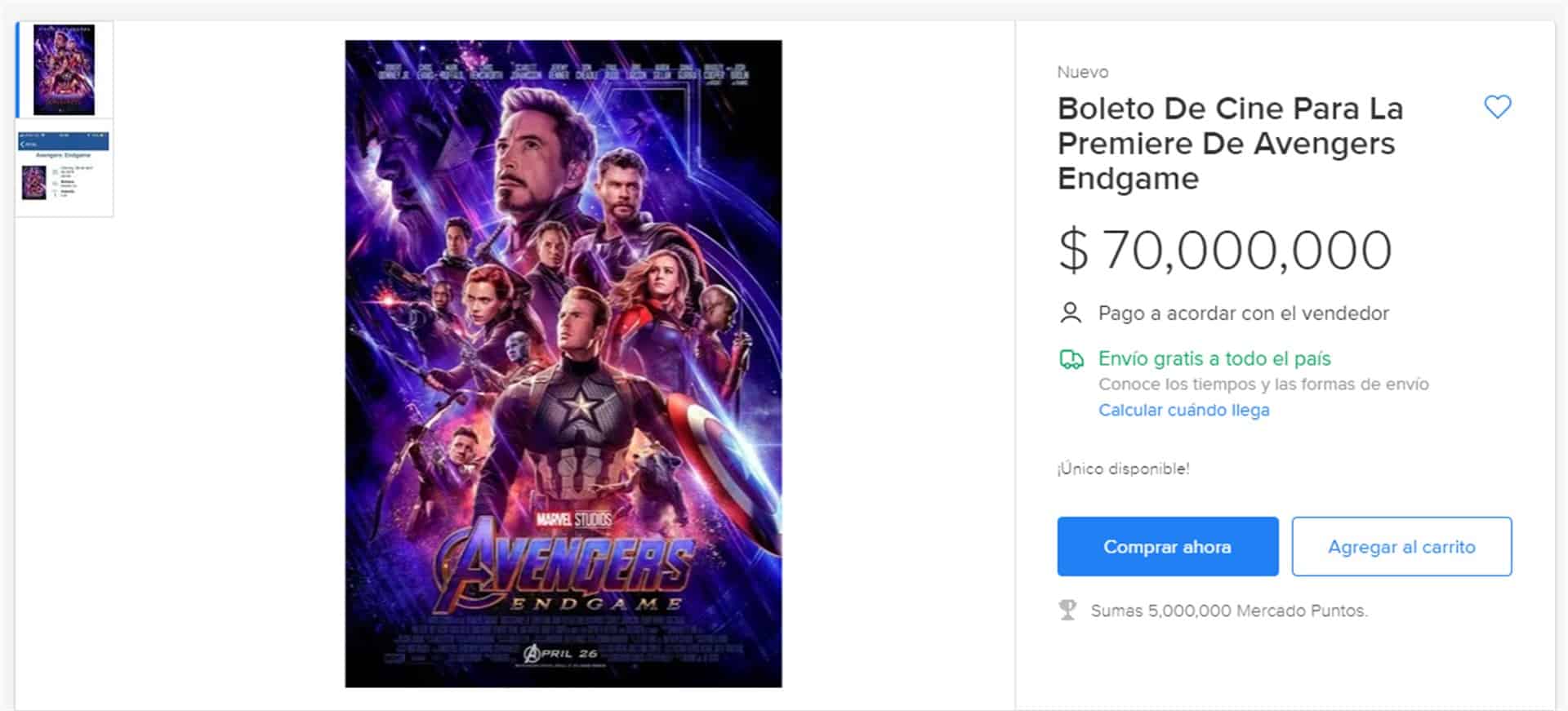Click the Sumas 5,000,000 Mercado Puntos text
The height and width of the screenshot is (711, 1568).
(x=1228, y=611)
